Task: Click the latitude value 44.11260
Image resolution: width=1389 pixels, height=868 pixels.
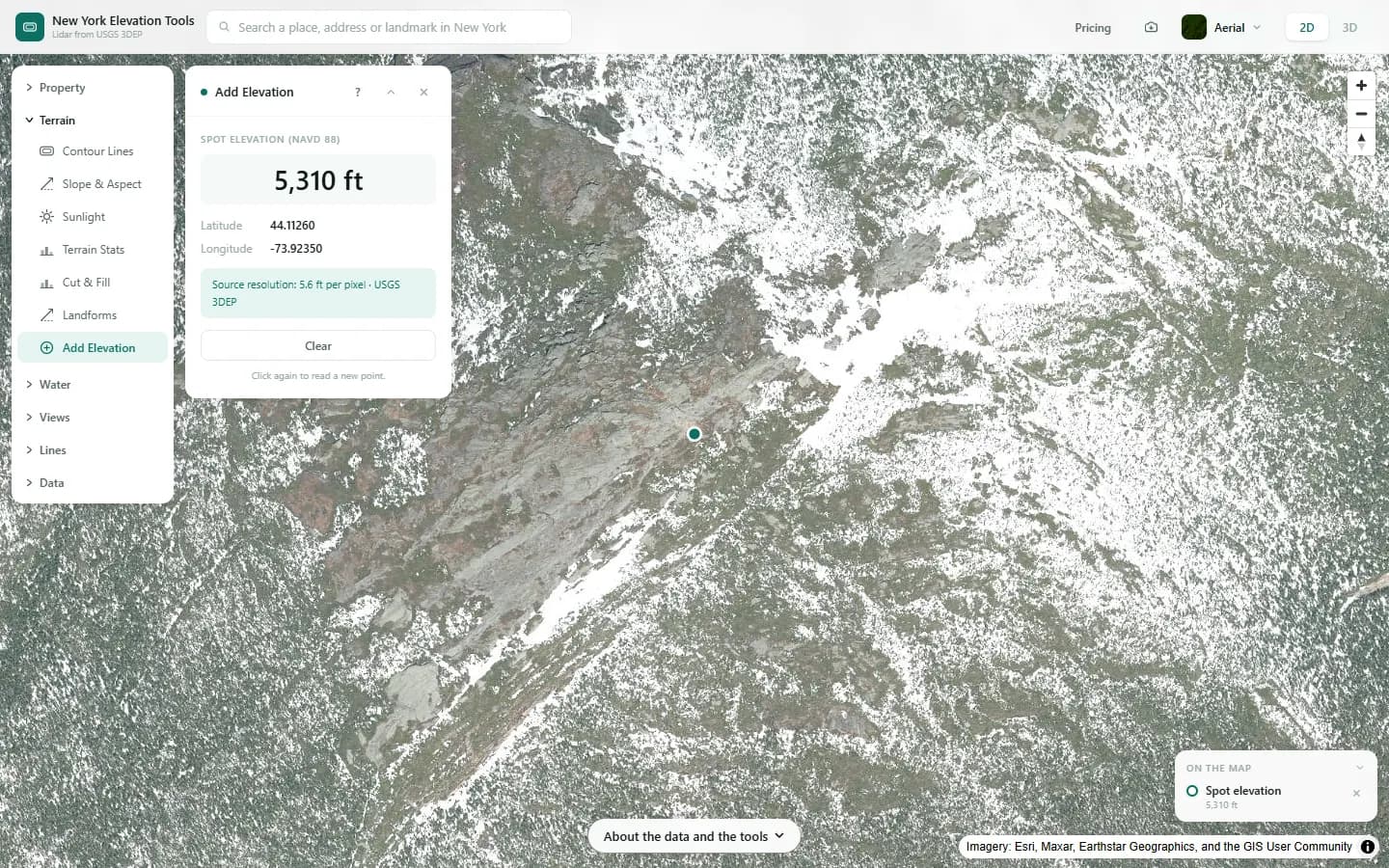Action: [x=292, y=226]
